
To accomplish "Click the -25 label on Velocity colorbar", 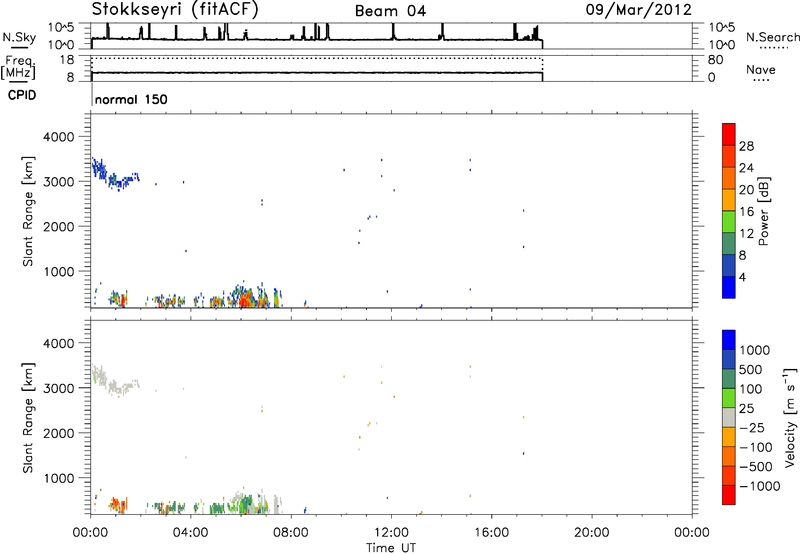I will click(x=752, y=428).
